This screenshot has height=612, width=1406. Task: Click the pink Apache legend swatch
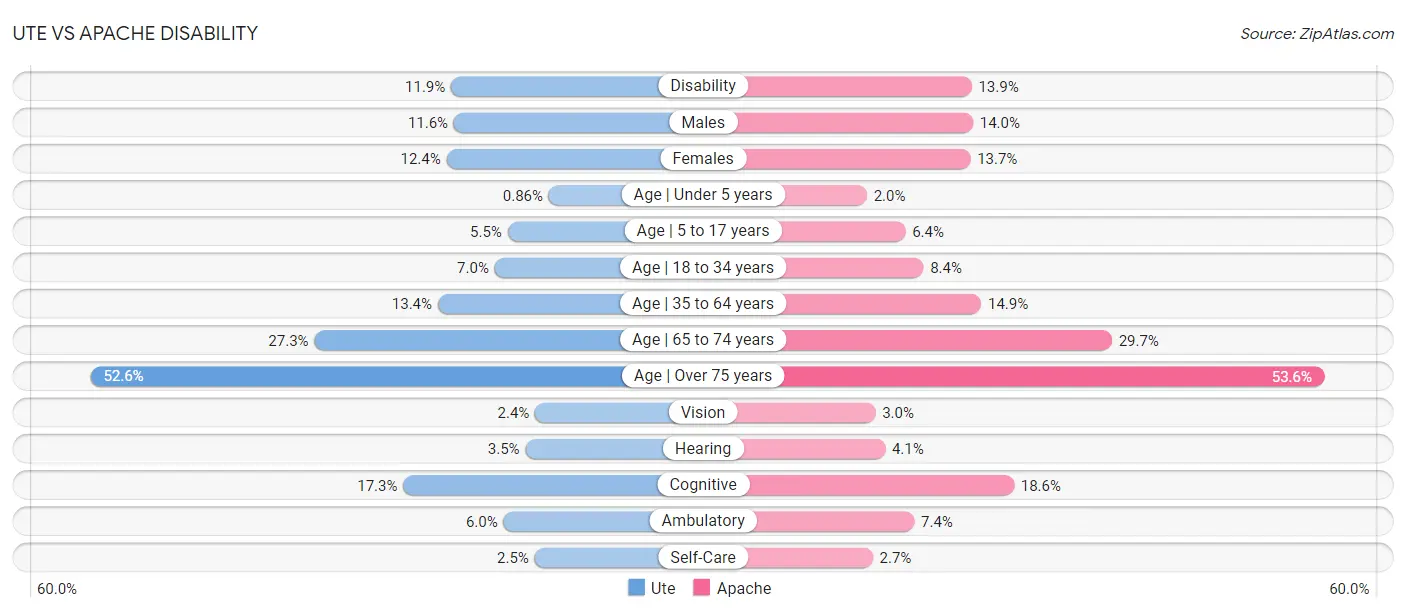(702, 588)
